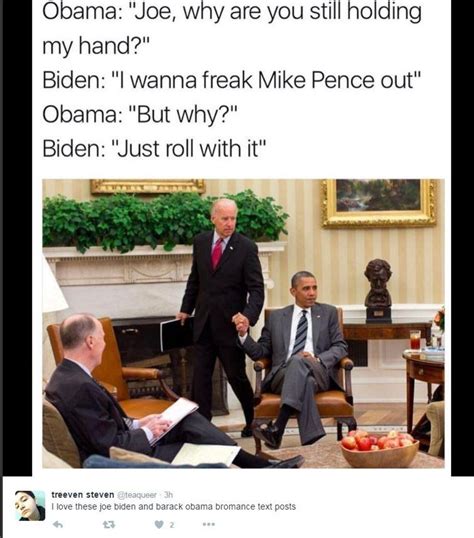Open the three-dot more options menu
This screenshot has height=538, width=474.
209,524
